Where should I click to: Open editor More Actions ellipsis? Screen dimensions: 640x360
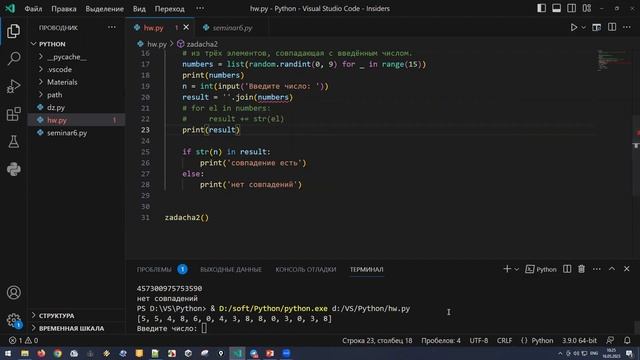point(627,27)
